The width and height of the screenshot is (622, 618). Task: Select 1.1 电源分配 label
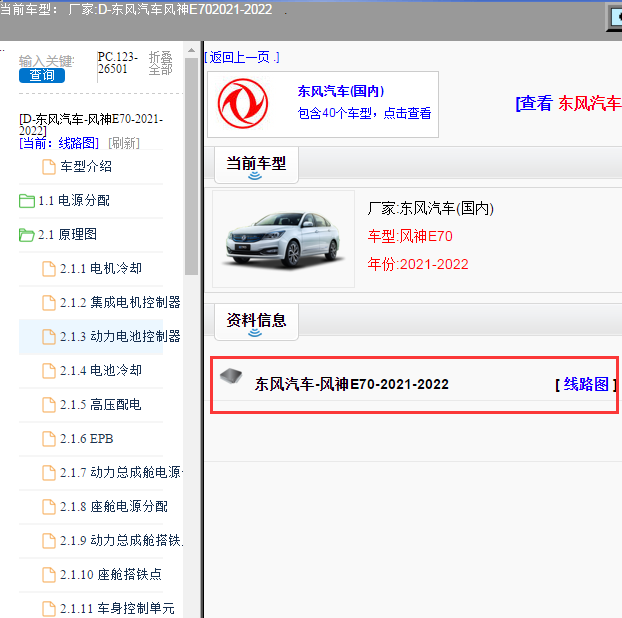point(74,200)
